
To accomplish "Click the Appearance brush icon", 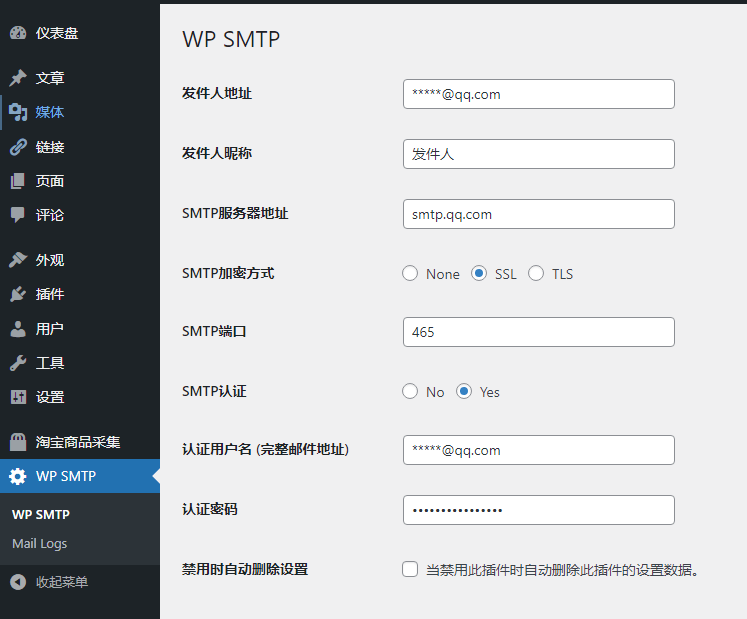I will pos(18,260).
